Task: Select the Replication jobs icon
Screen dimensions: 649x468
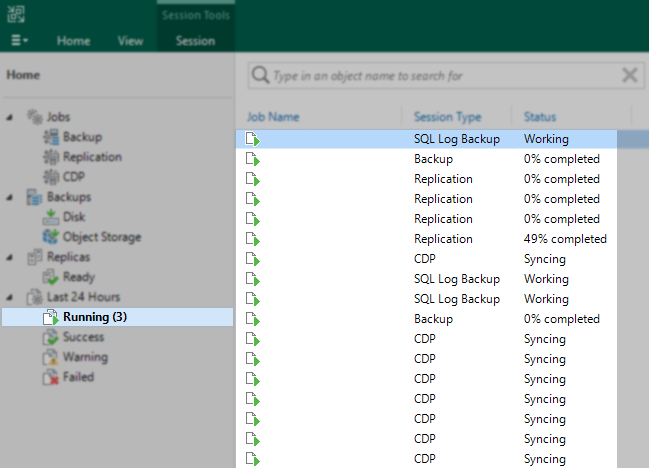Action: point(51,157)
